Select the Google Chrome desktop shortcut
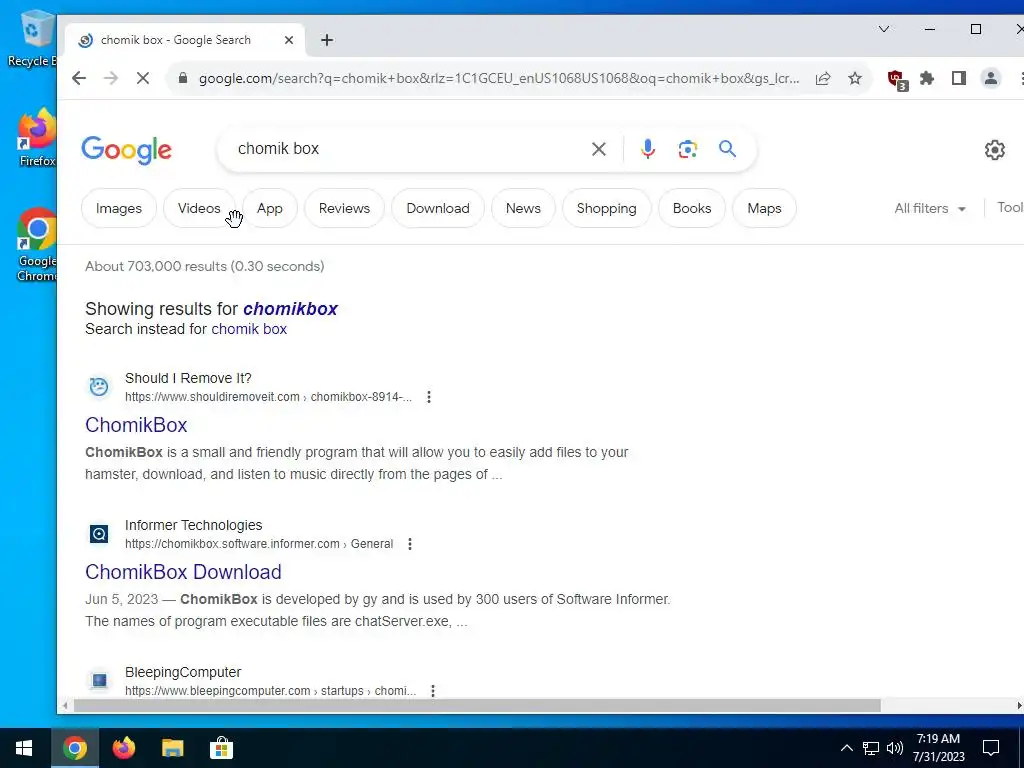This screenshot has width=1024, height=768. (x=37, y=246)
